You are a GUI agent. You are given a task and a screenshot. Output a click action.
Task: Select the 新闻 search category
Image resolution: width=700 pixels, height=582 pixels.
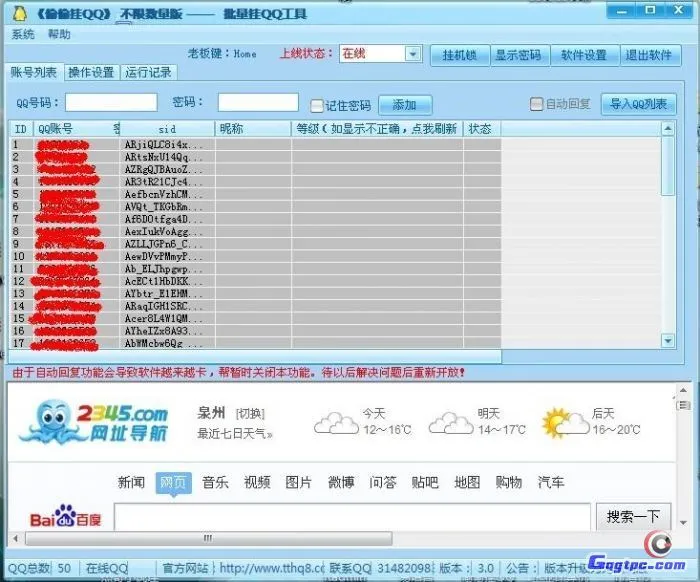[x=131, y=482]
